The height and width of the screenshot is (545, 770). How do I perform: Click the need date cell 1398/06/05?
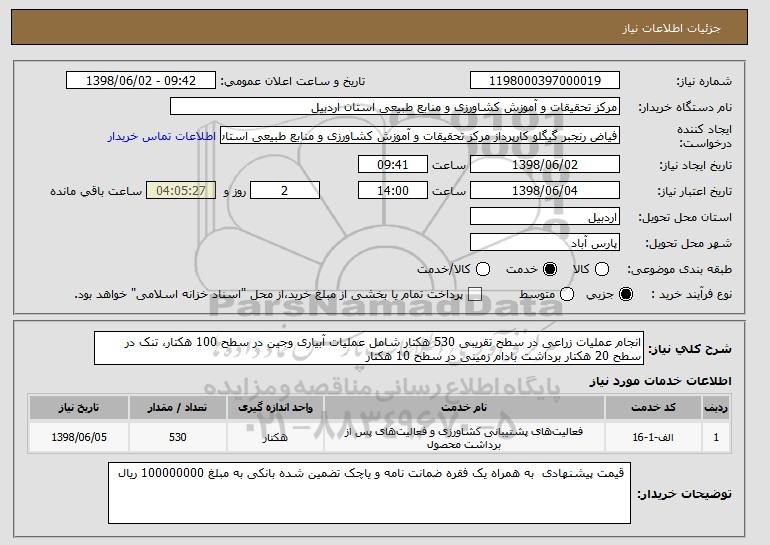coord(79,437)
